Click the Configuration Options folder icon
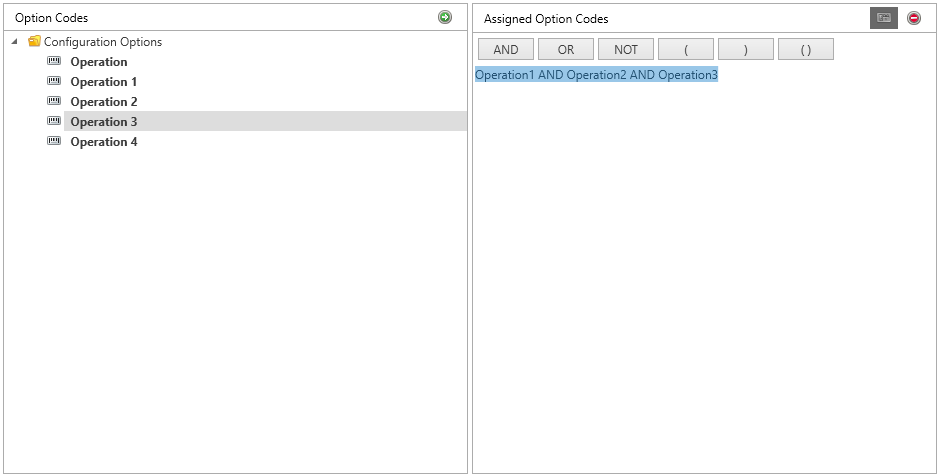The height and width of the screenshot is (476, 941). [x=34, y=42]
